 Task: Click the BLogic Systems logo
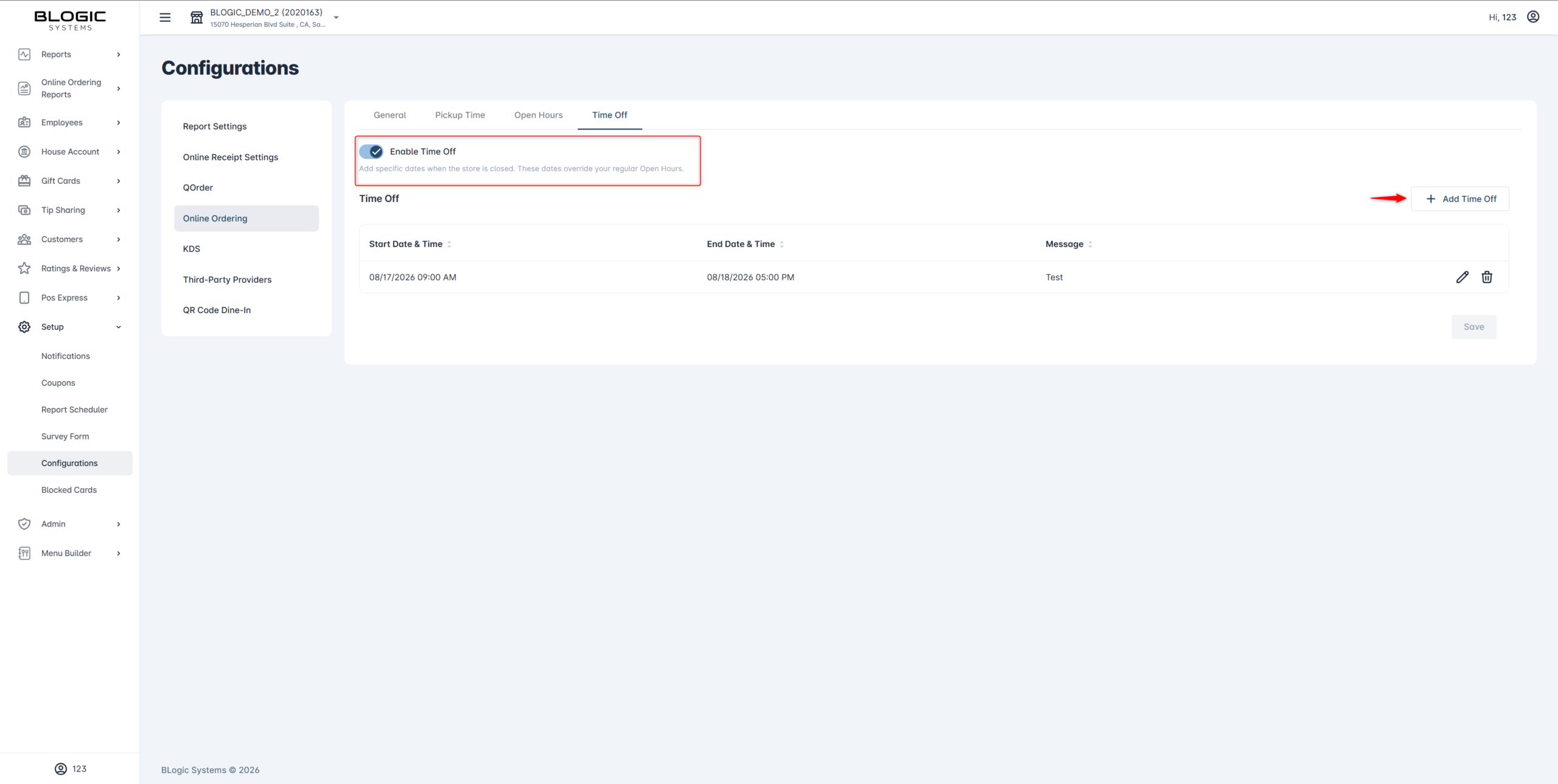tap(70, 20)
